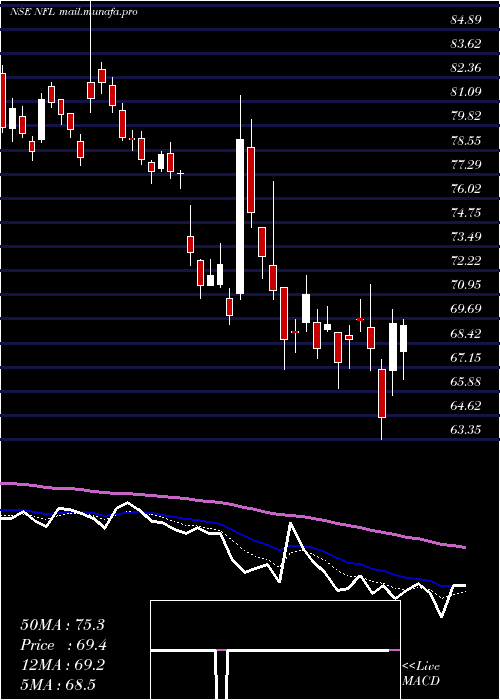Click the last white candlestick on the right
The height and width of the screenshot is (700, 500).
(x=404, y=338)
